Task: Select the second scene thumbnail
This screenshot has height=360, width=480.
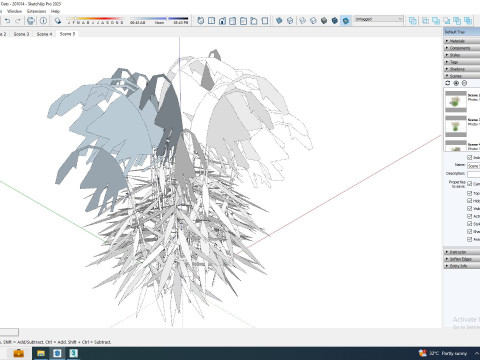Action: pyautogui.click(x=456, y=126)
